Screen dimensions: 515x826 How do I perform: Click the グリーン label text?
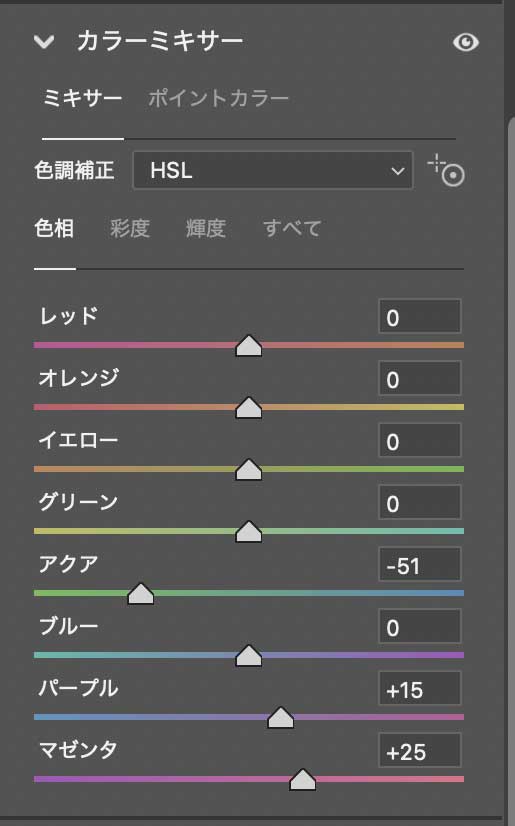[78, 502]
